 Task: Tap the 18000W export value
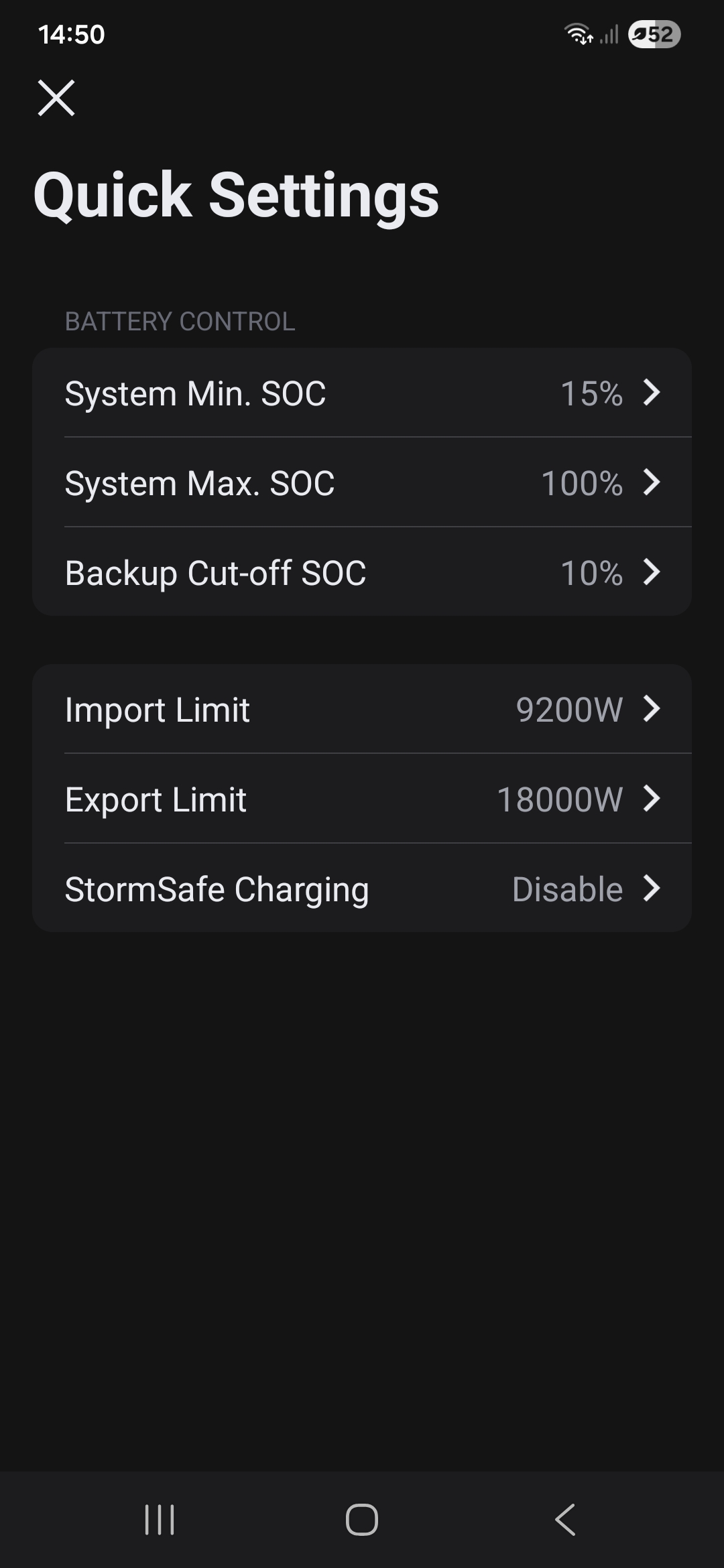560,799
